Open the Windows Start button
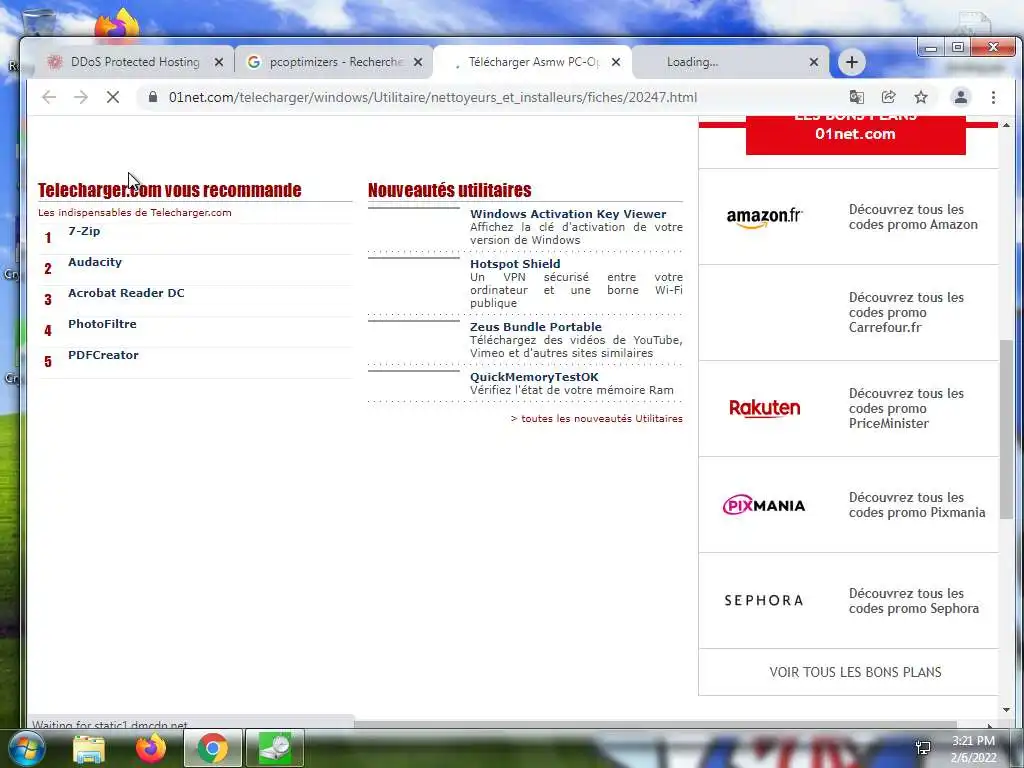The image size is (1024, 768). pos(26,748)
